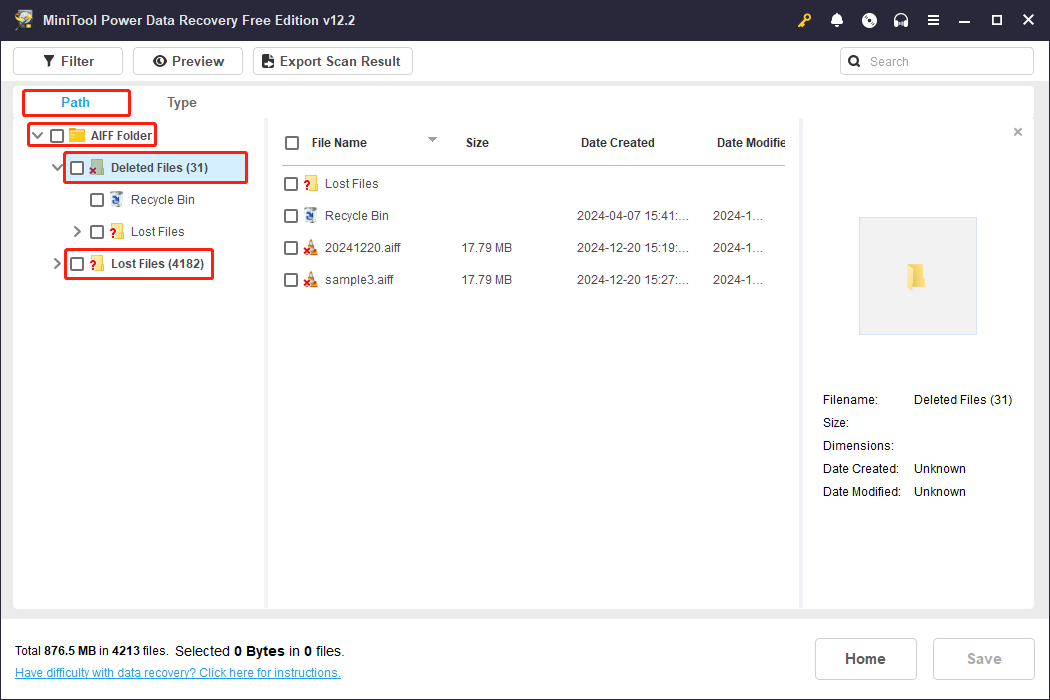Check the sample3.aiff checkbox
This screenshot has height=700, width=1050.
(291, 280)
